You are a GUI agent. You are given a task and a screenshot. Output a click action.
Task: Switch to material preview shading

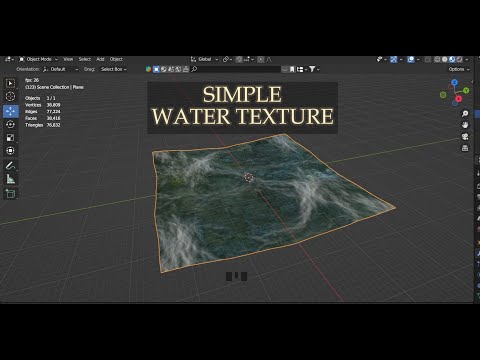452,59
